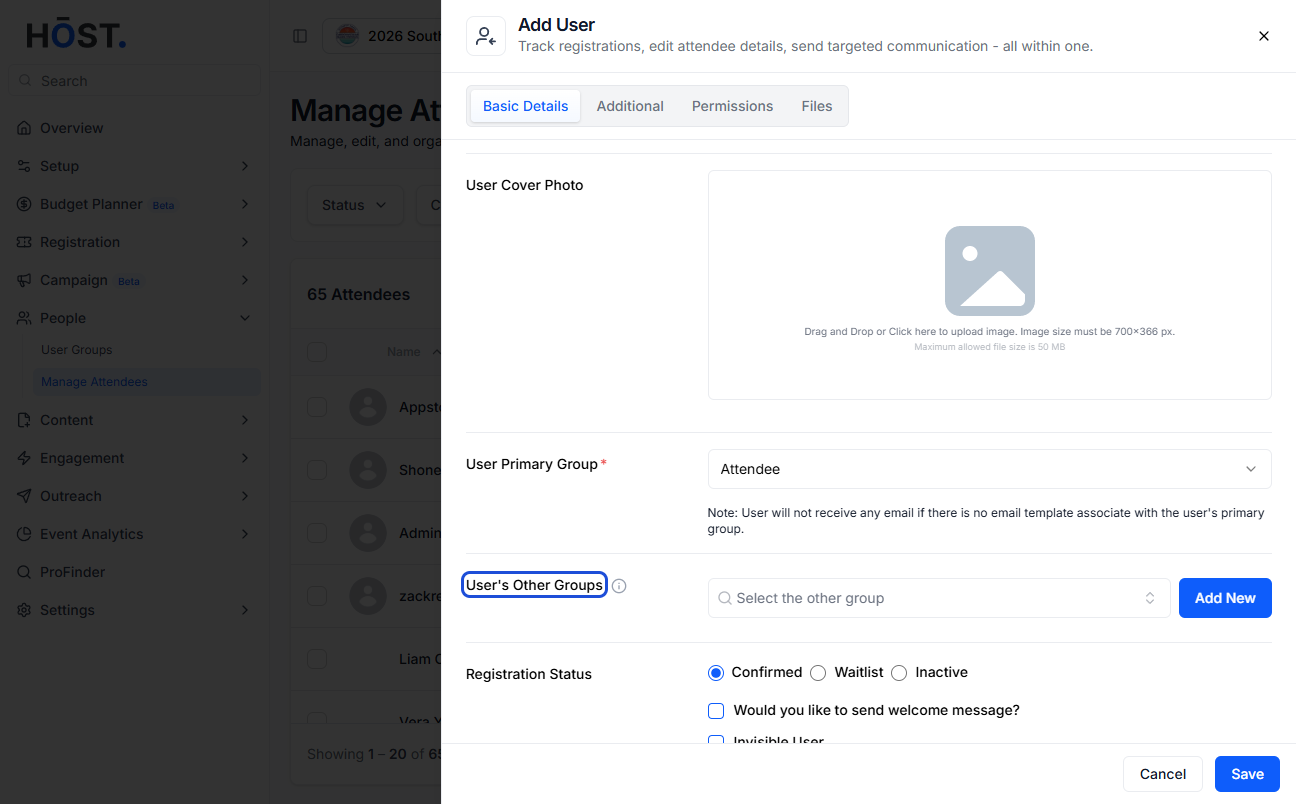Switch to the Basic Details tab
1296x804 pixels.
(x=525, y=106)
